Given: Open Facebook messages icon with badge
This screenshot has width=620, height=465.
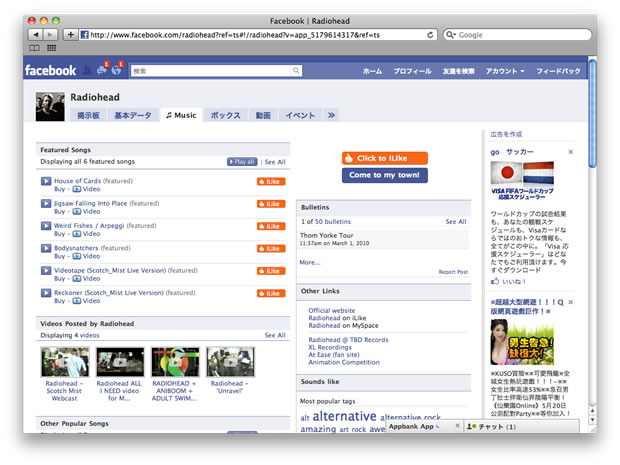Looking at the screenshot, I should point(102,69).
